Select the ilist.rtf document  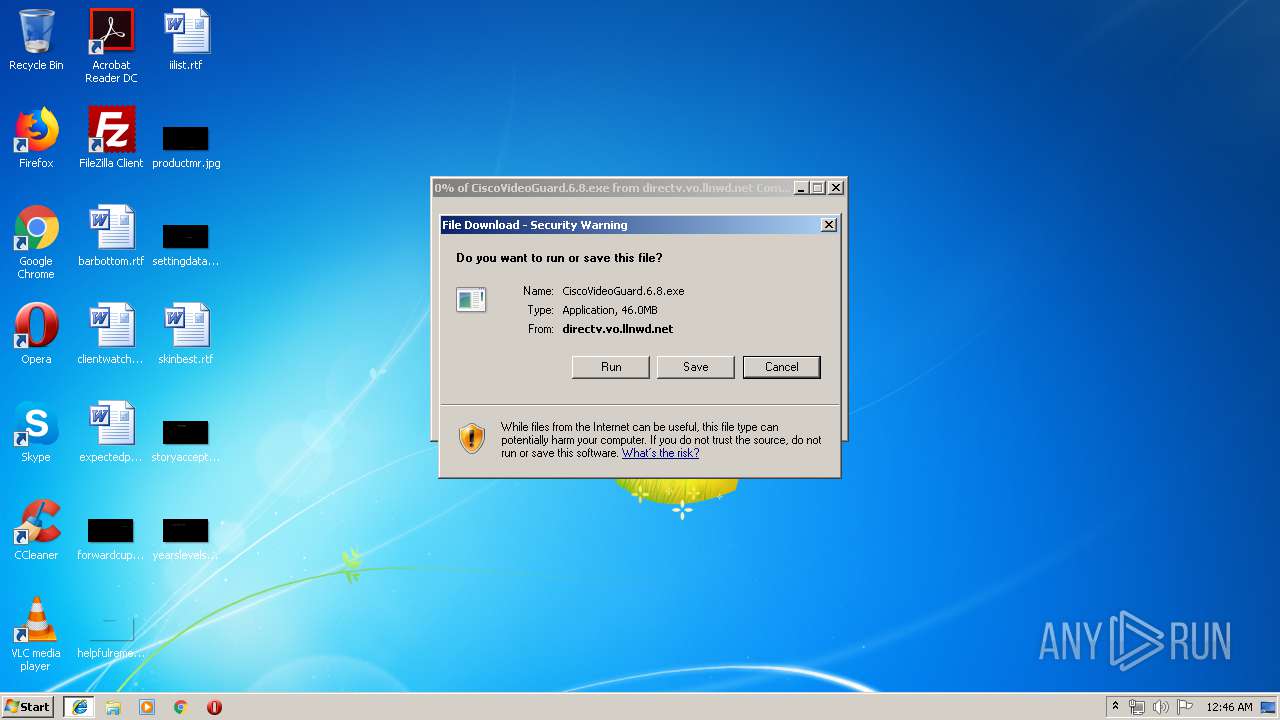pos(186,40)
